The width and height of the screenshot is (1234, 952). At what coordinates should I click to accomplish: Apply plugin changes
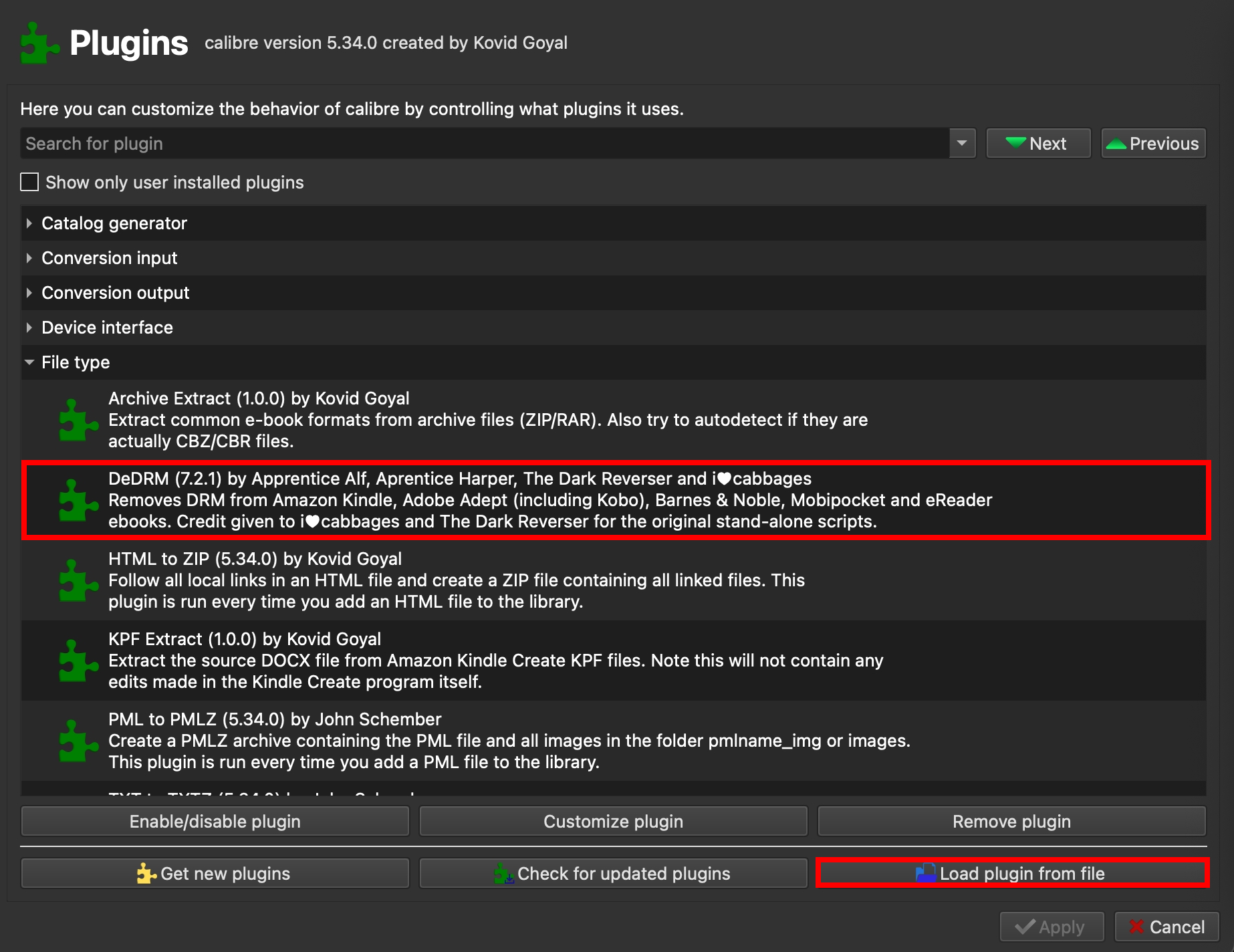coord(1052,927)
